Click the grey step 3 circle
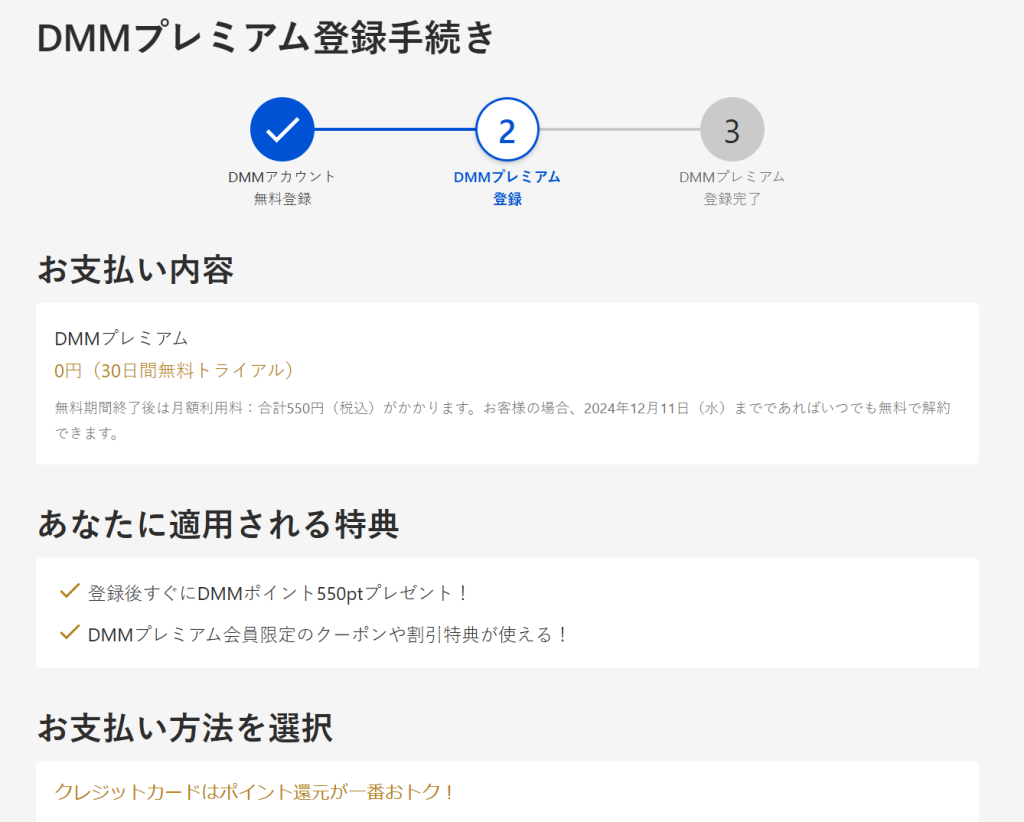This screenshot has height=822, width=1024. [x=732, y=129]
